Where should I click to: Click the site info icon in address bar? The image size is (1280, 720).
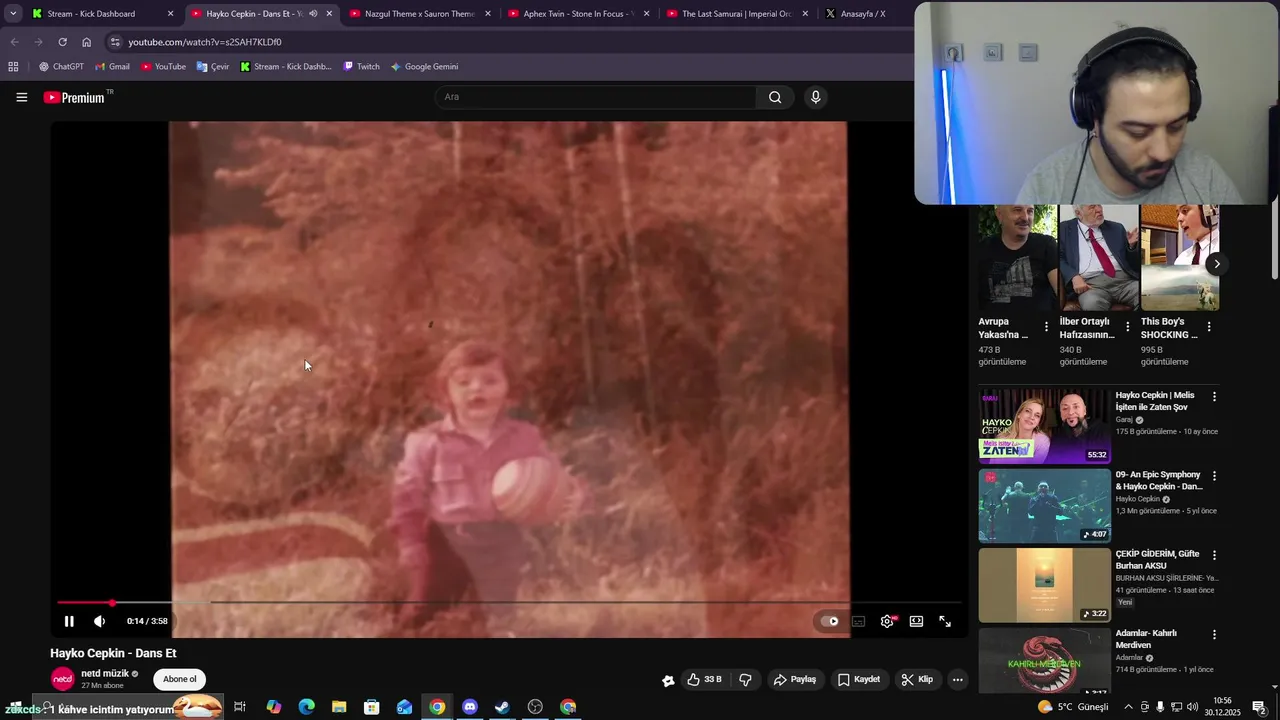(115, 42)
